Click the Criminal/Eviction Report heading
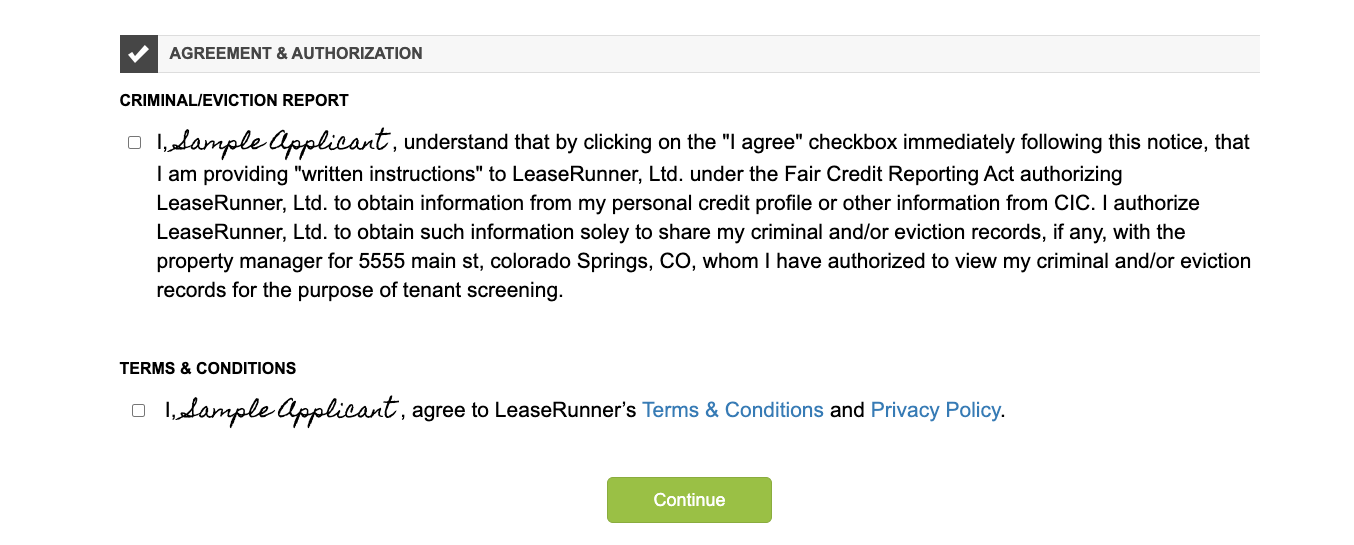 pos(234,100)
